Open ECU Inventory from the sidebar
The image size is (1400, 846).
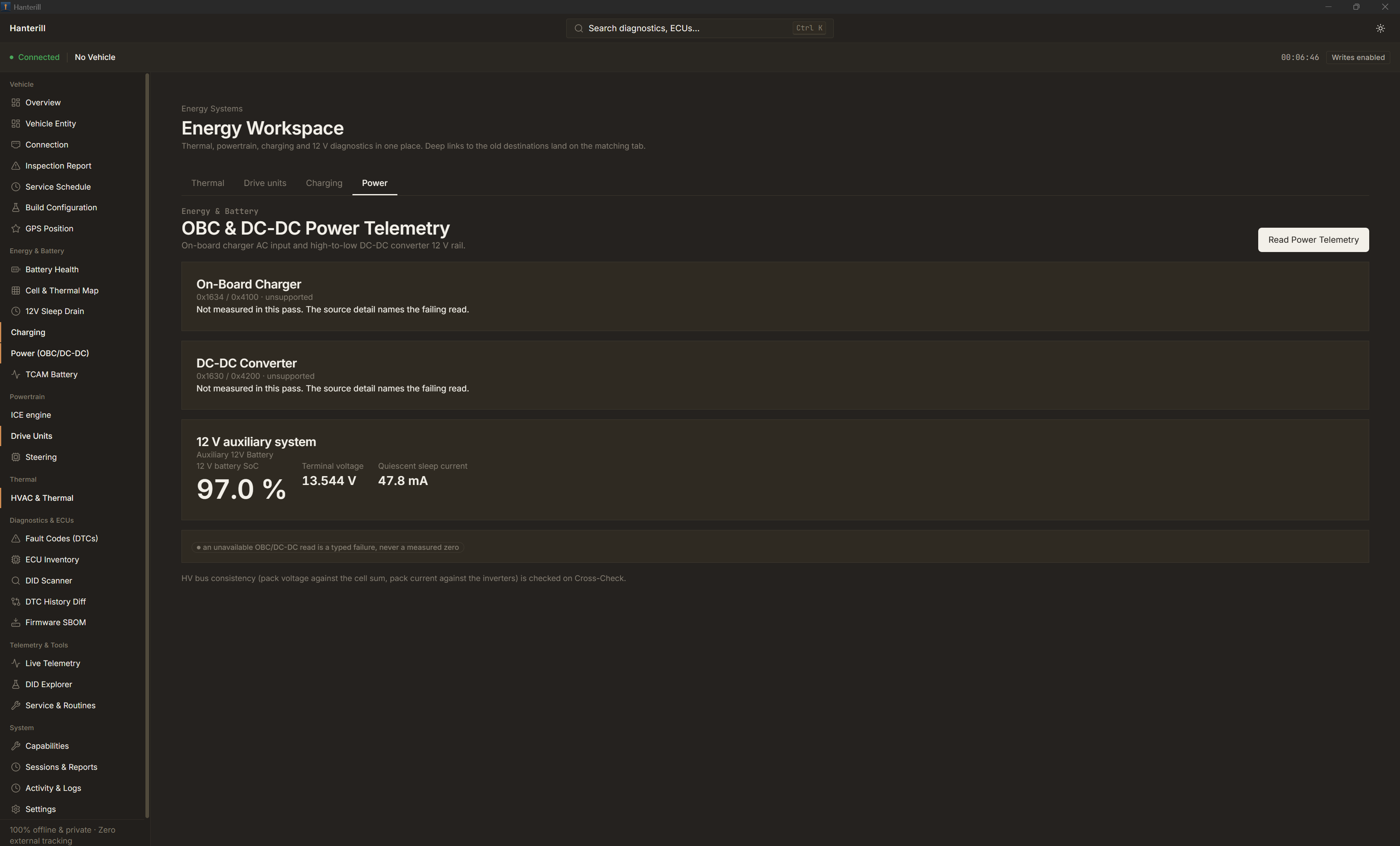click(x=73, y=560)
